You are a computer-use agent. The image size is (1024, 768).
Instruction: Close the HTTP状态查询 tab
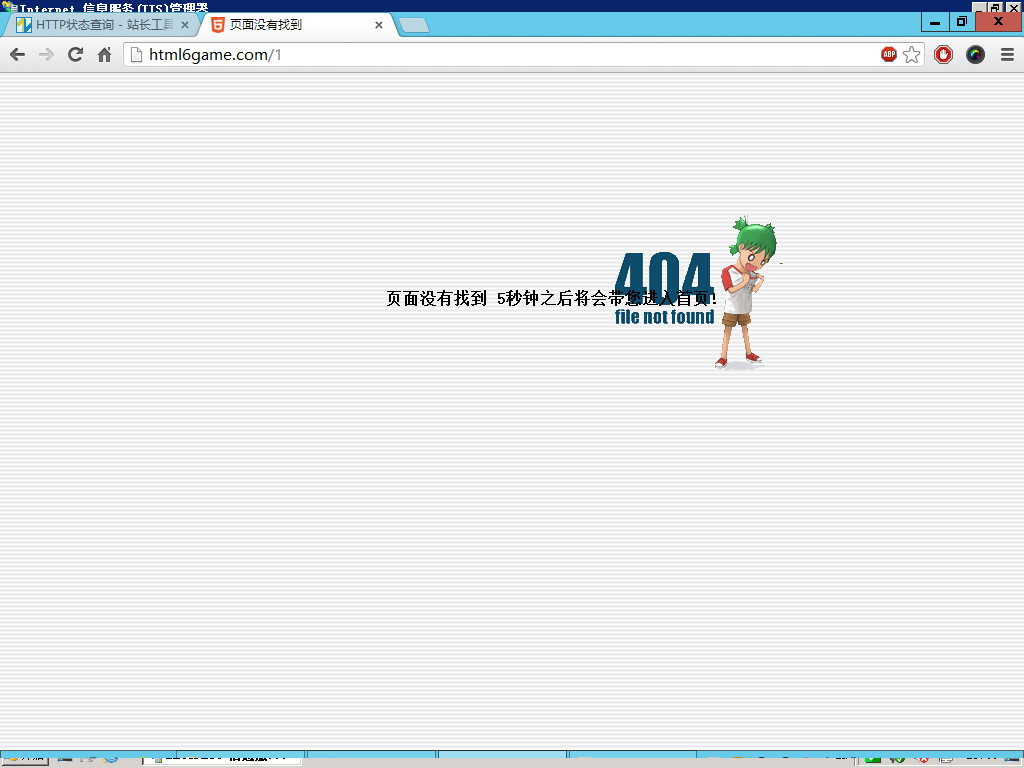click(185, 25)
